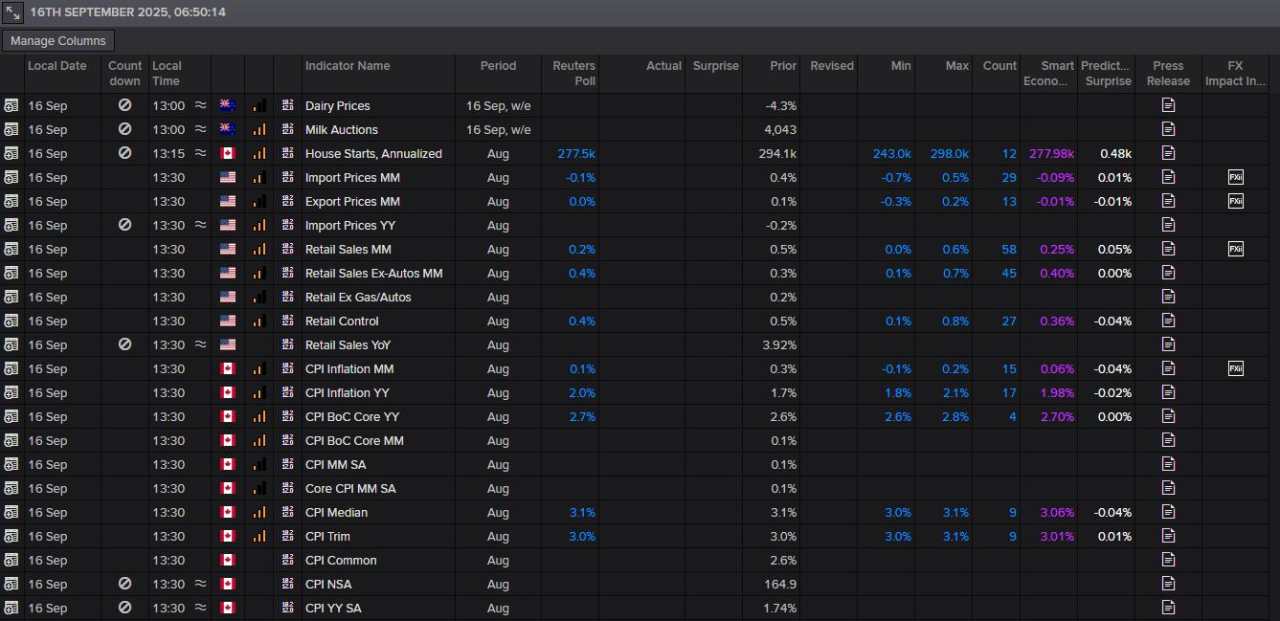The width and height of the screenshot is (1280, 621).
Task: Click the 277.98k Smart Economics value
Action: point(1050,153)
